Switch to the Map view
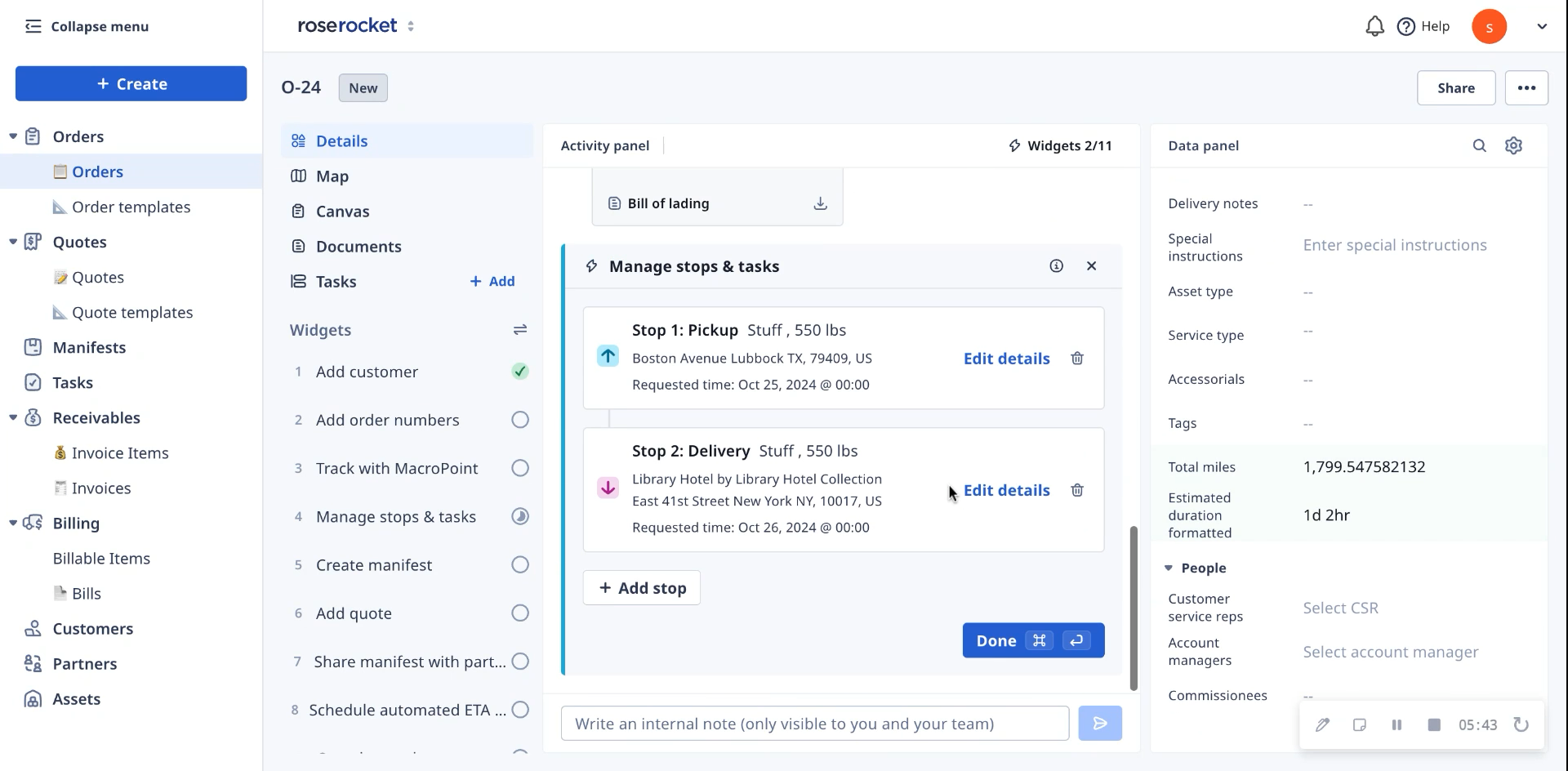This screenshot has width=1568, height=771. pos(407,176)
